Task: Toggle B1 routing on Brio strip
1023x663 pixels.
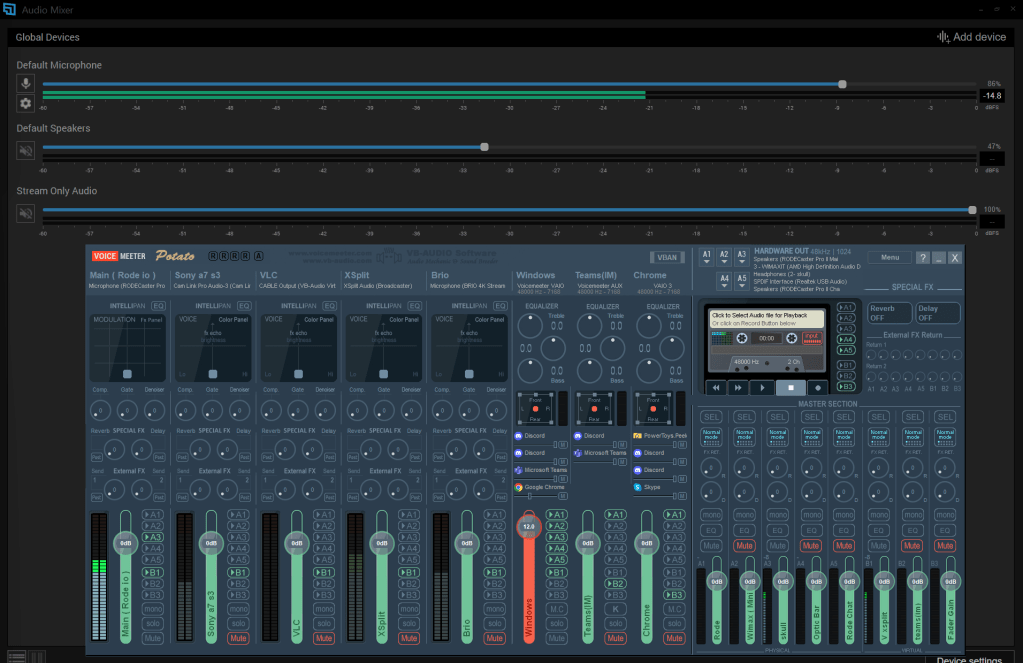Action: pyautogui.click(x=495, y=572)
